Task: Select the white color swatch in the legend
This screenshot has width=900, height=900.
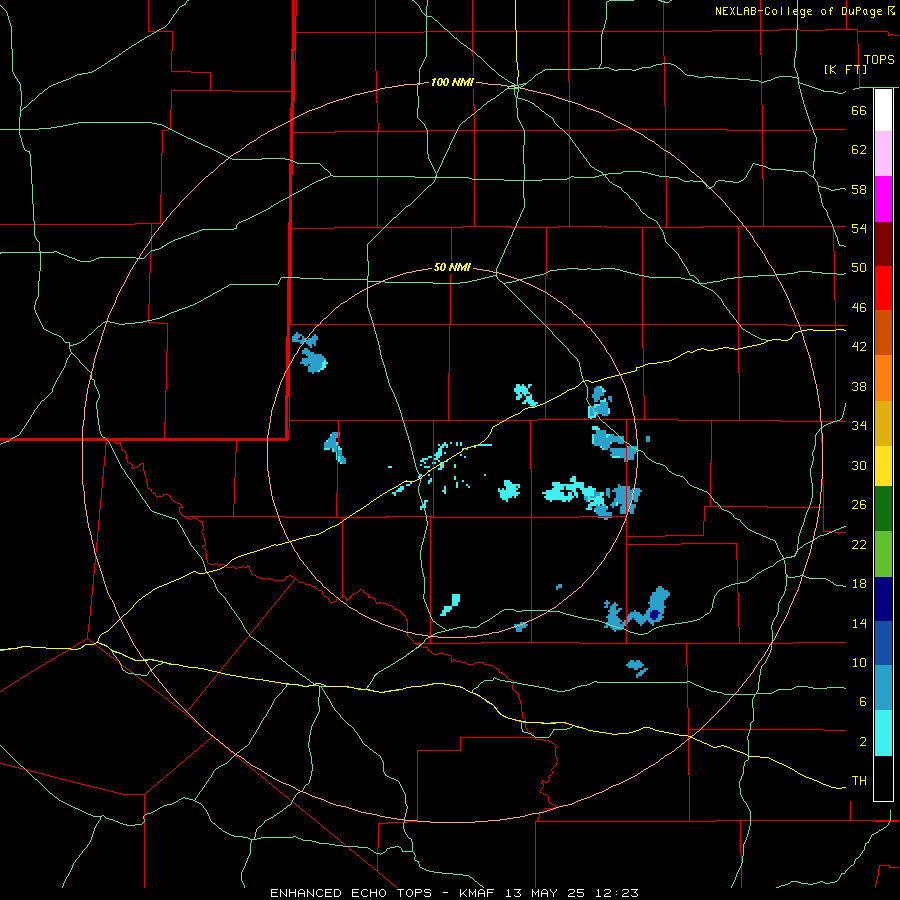Action: coord(883,110)
